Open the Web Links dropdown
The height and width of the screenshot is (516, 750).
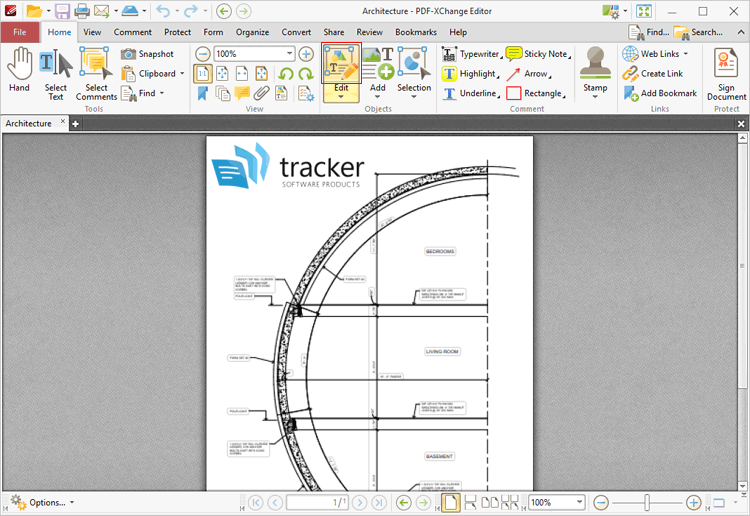click(685, 54)
